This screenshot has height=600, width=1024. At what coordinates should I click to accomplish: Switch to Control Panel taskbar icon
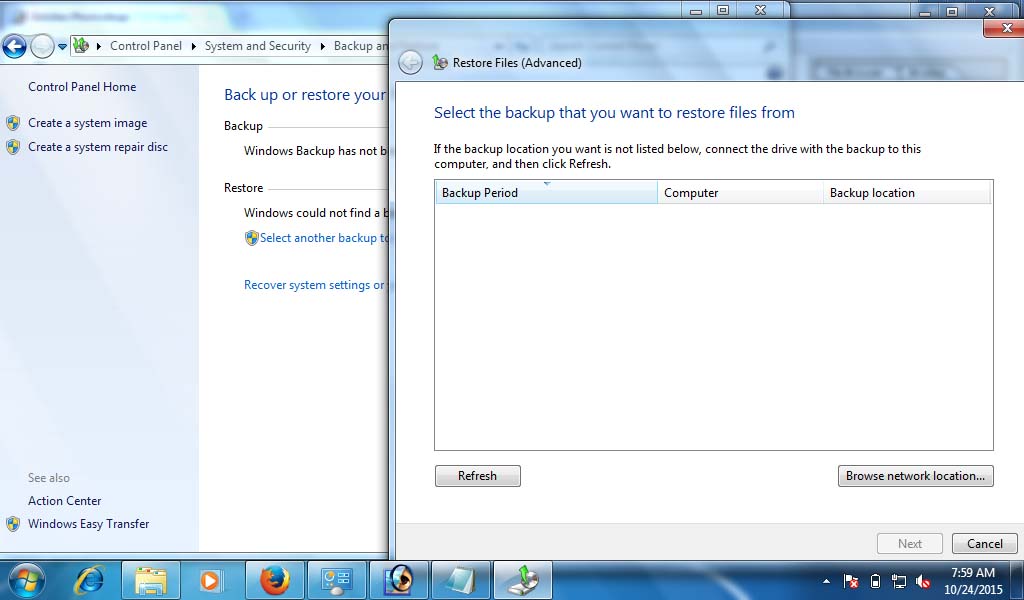coord(337,580)
